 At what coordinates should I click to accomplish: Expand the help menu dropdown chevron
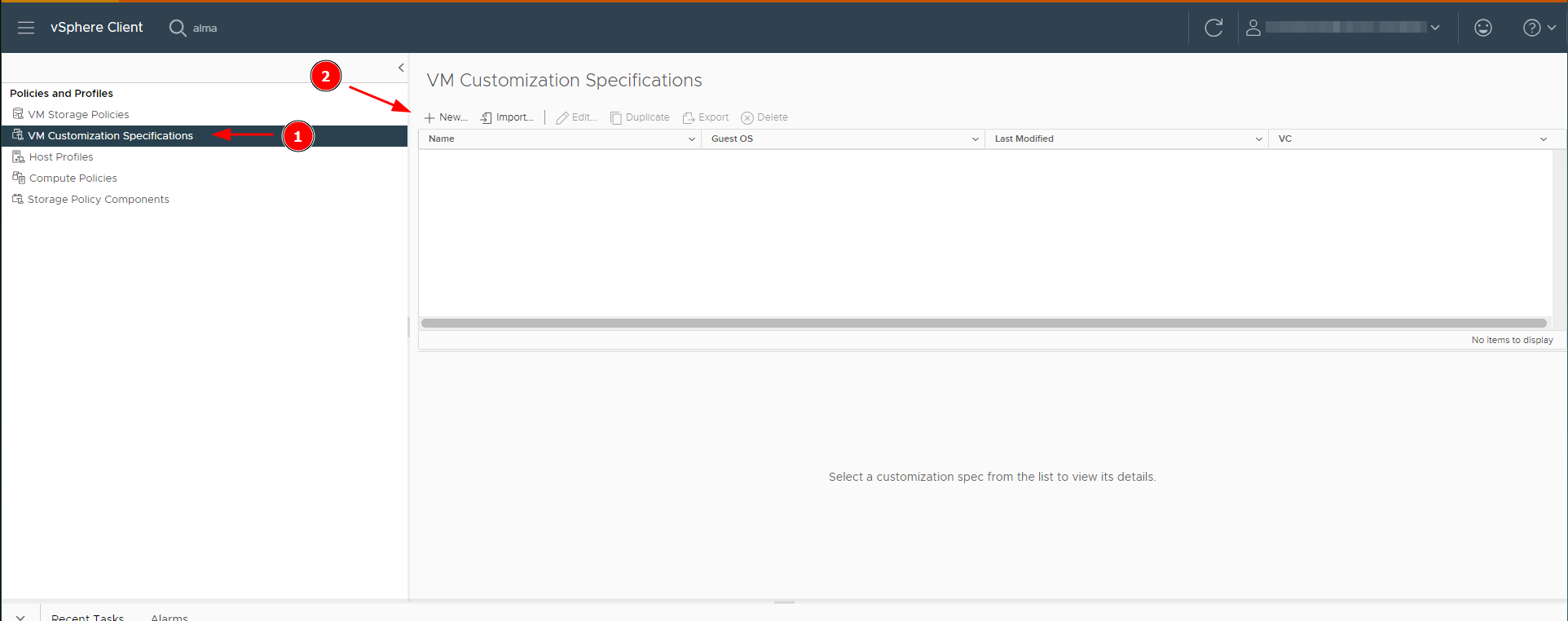click(x=1552, y=28)
